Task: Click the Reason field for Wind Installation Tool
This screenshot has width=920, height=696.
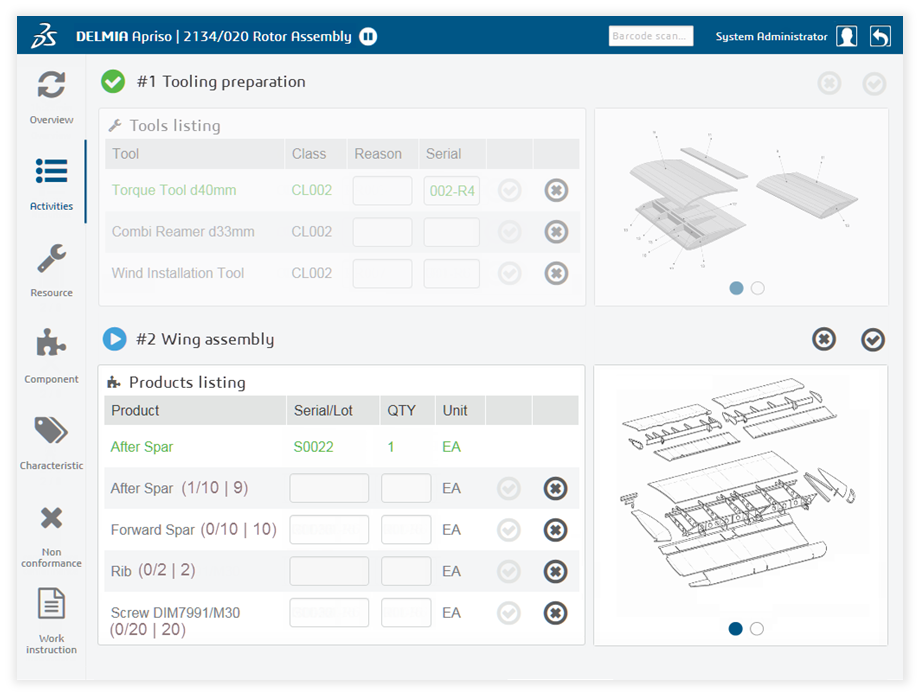Action: click(382, 273)
